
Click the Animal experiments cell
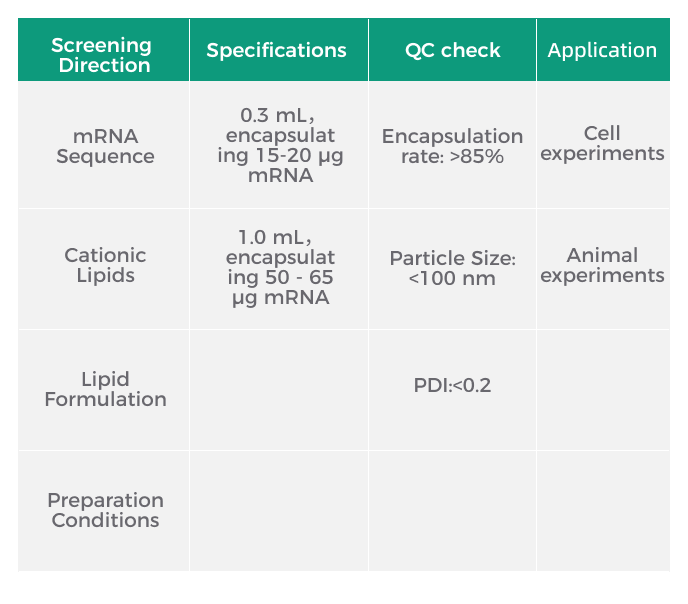click(x=603, y=269)
